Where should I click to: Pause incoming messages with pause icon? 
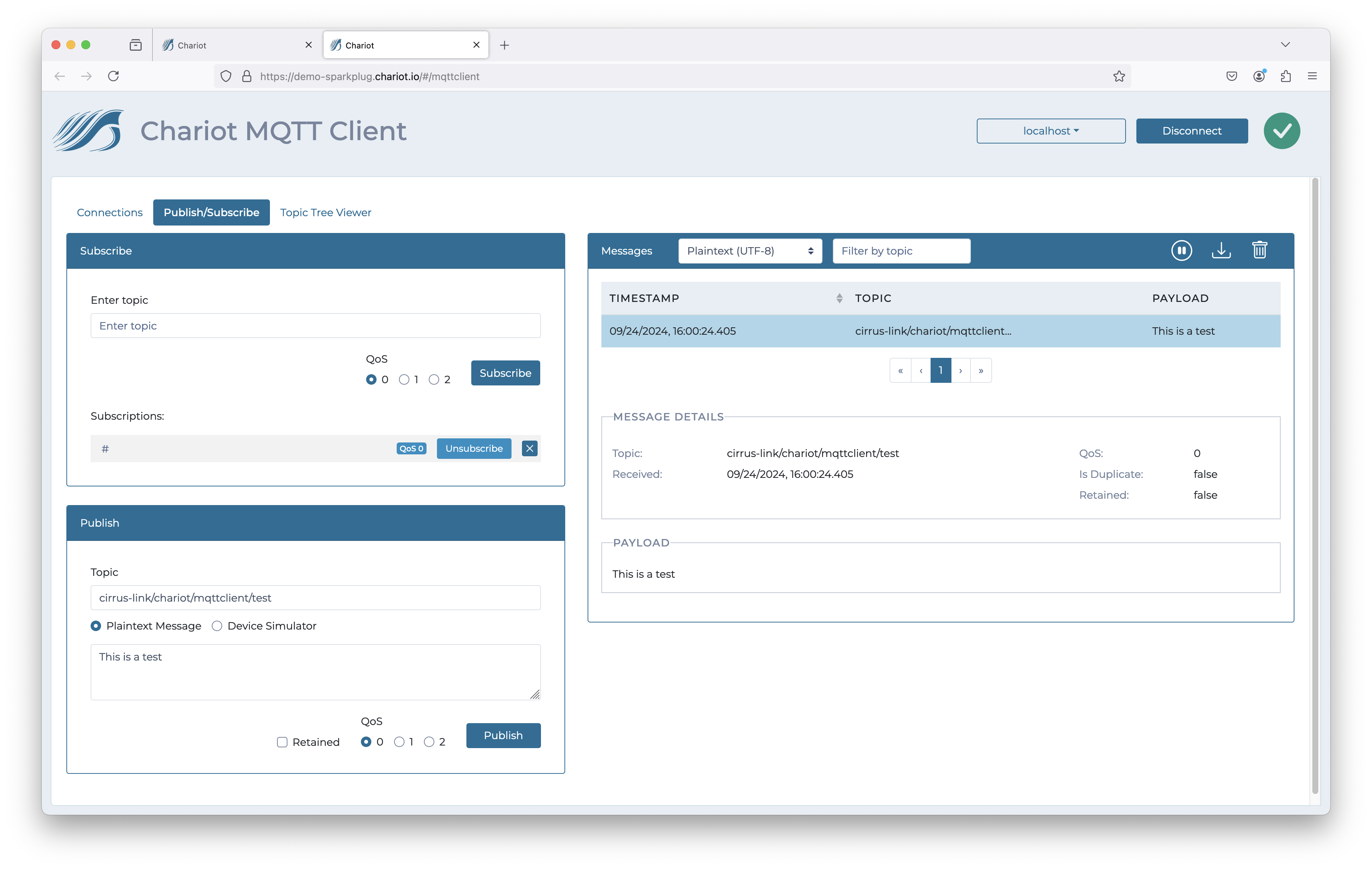pyautogui.click(x=1181, y=250)
